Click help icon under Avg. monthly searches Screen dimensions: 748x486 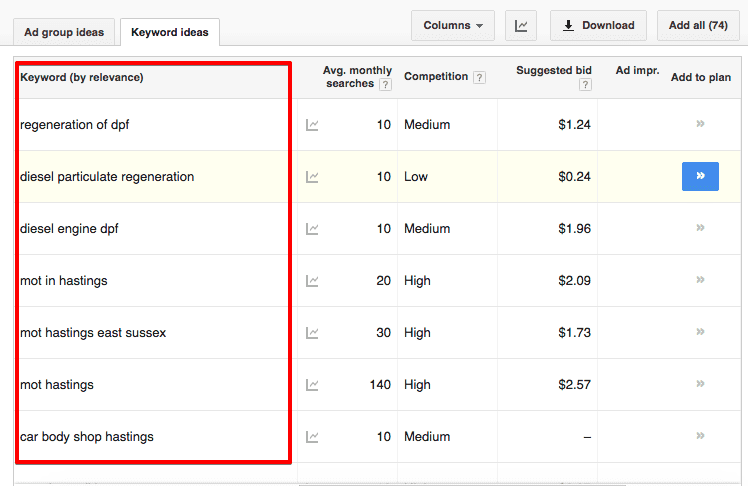tap(385, 85)
